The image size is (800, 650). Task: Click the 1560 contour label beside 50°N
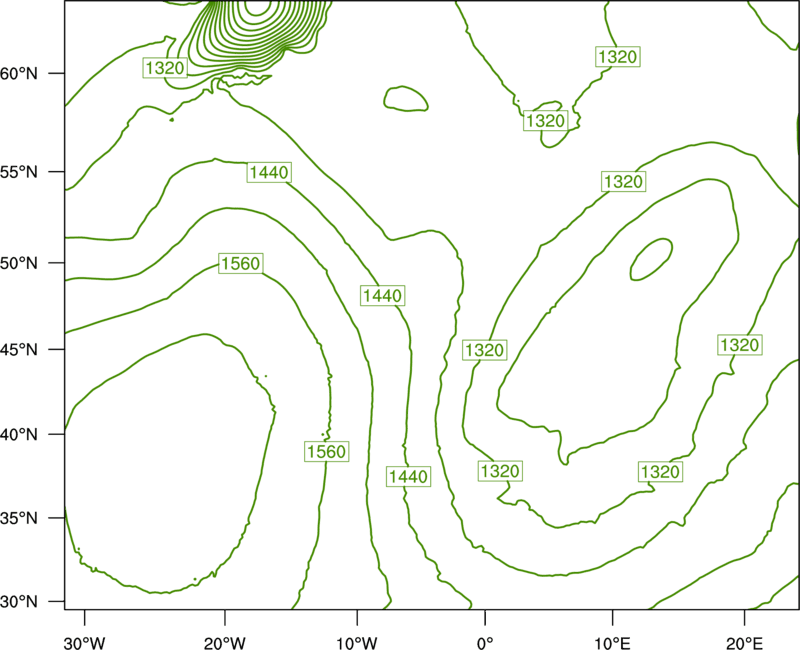point(240,263)
